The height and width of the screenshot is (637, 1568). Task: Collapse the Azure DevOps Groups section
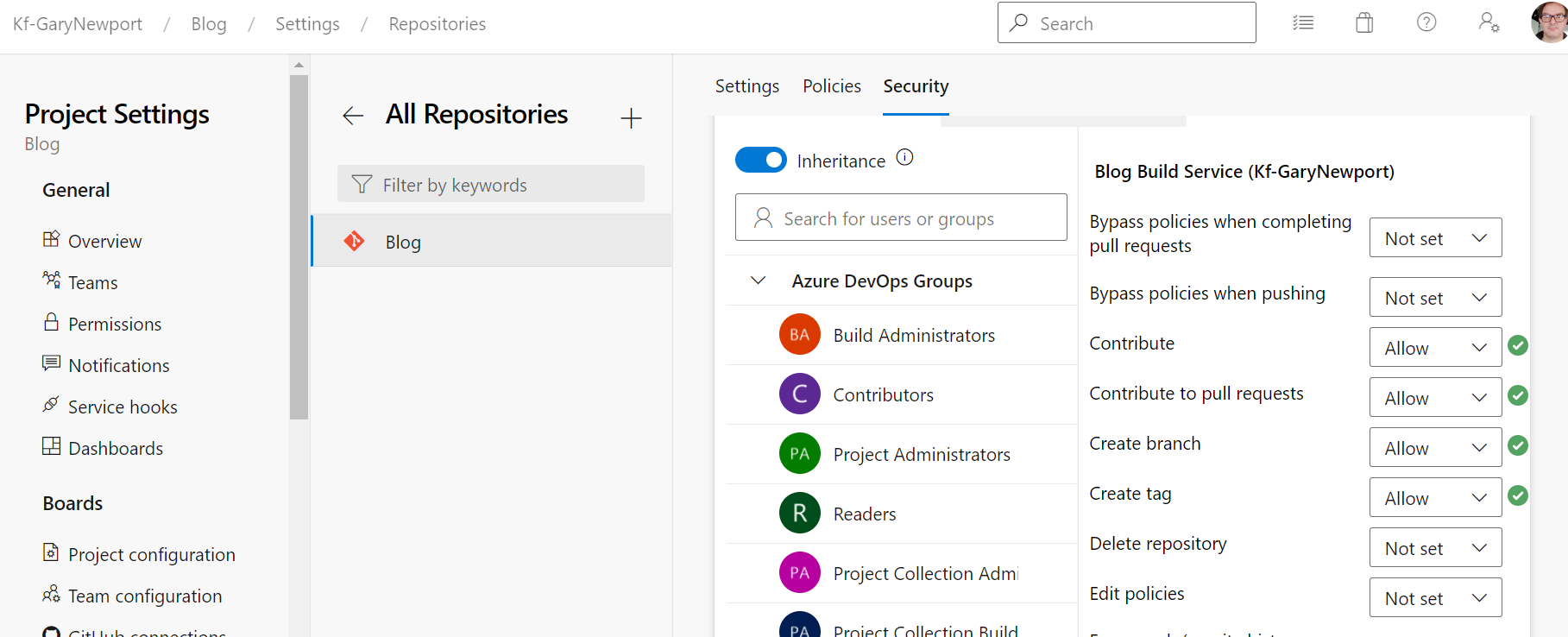pos(759,281)
